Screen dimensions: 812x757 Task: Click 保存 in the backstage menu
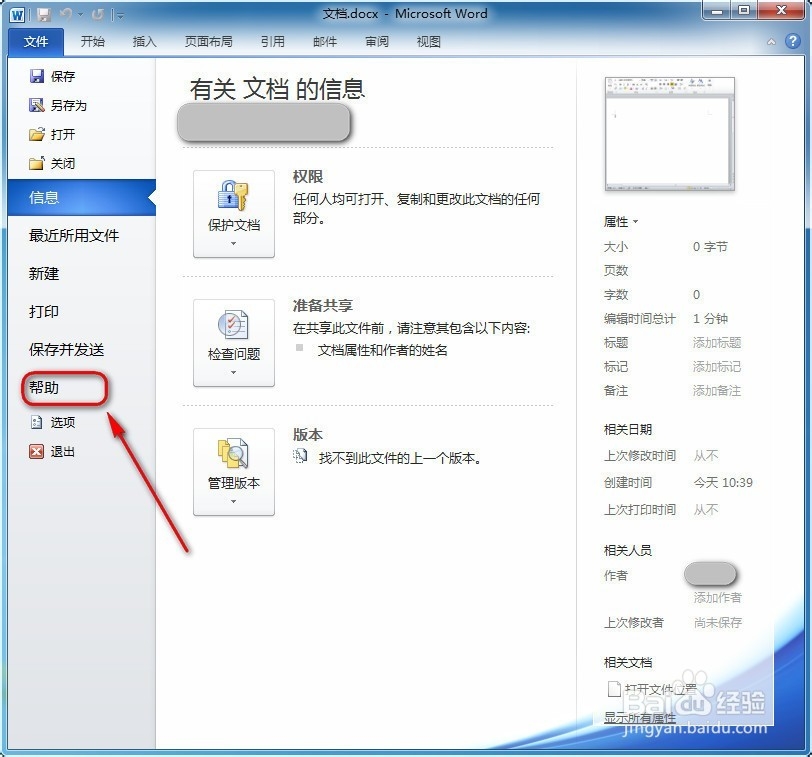(52, 77)
